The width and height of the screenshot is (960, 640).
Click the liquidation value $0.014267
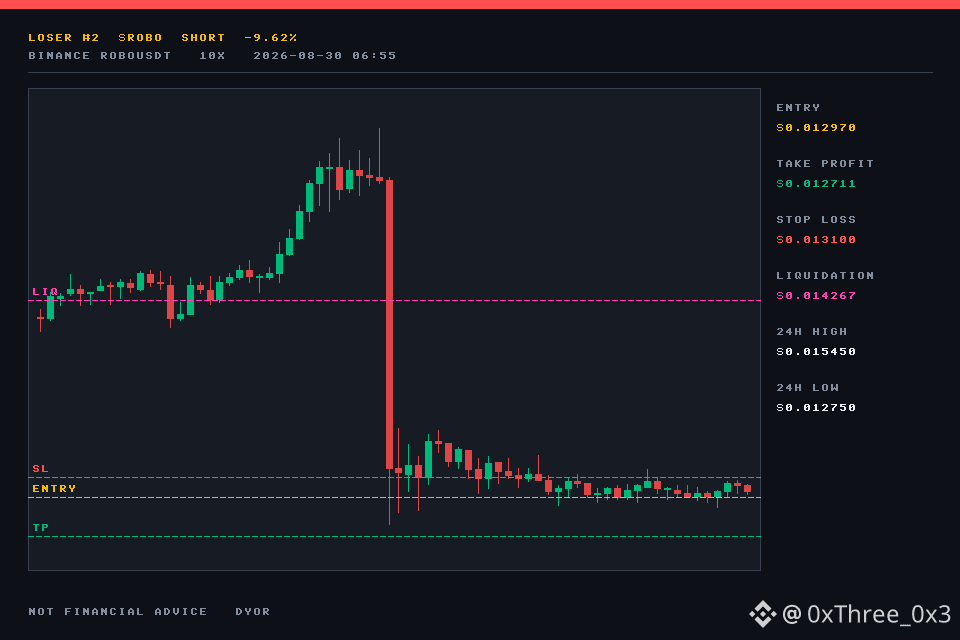(x=816, y=295)
